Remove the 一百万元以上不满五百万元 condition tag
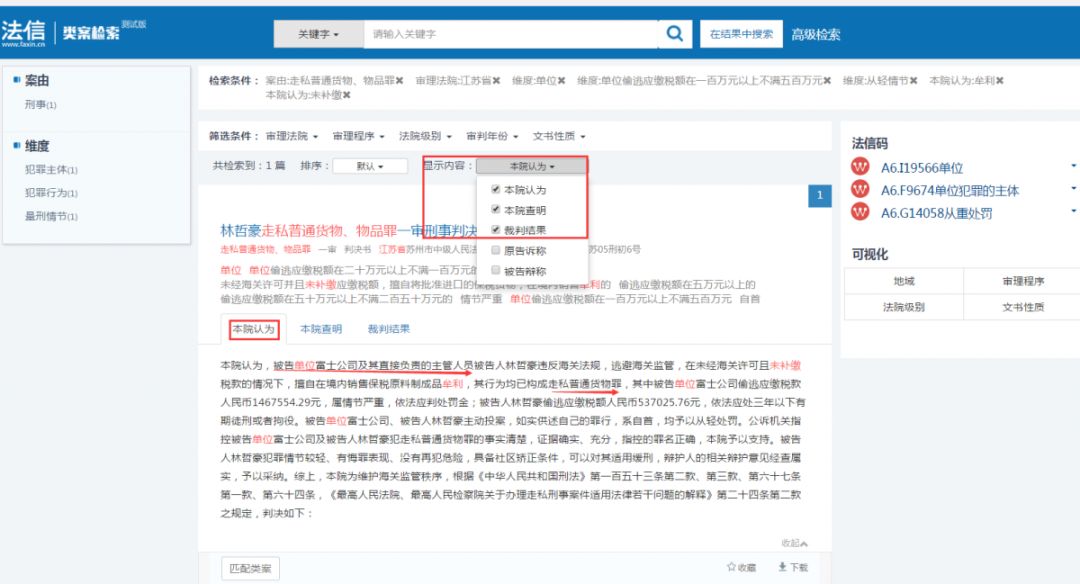The height and width of the screenshot is (584, 1080). click(827, 81)
